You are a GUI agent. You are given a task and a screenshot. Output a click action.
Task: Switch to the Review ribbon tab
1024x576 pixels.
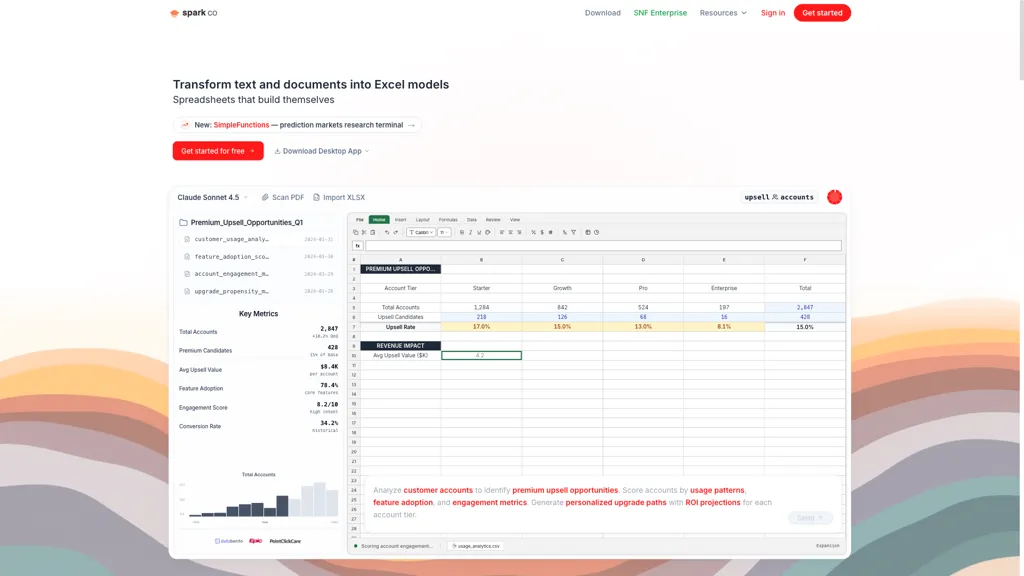tap(493, 220)
